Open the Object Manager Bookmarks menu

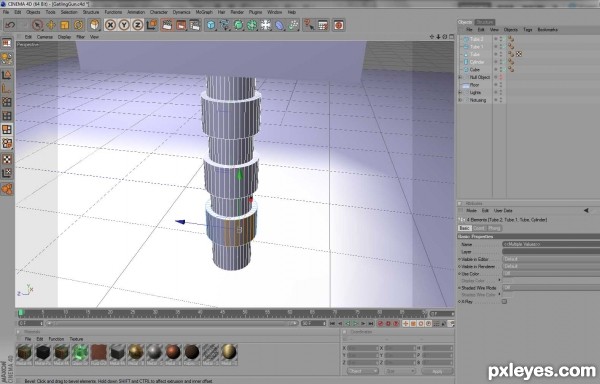point(547,29)
